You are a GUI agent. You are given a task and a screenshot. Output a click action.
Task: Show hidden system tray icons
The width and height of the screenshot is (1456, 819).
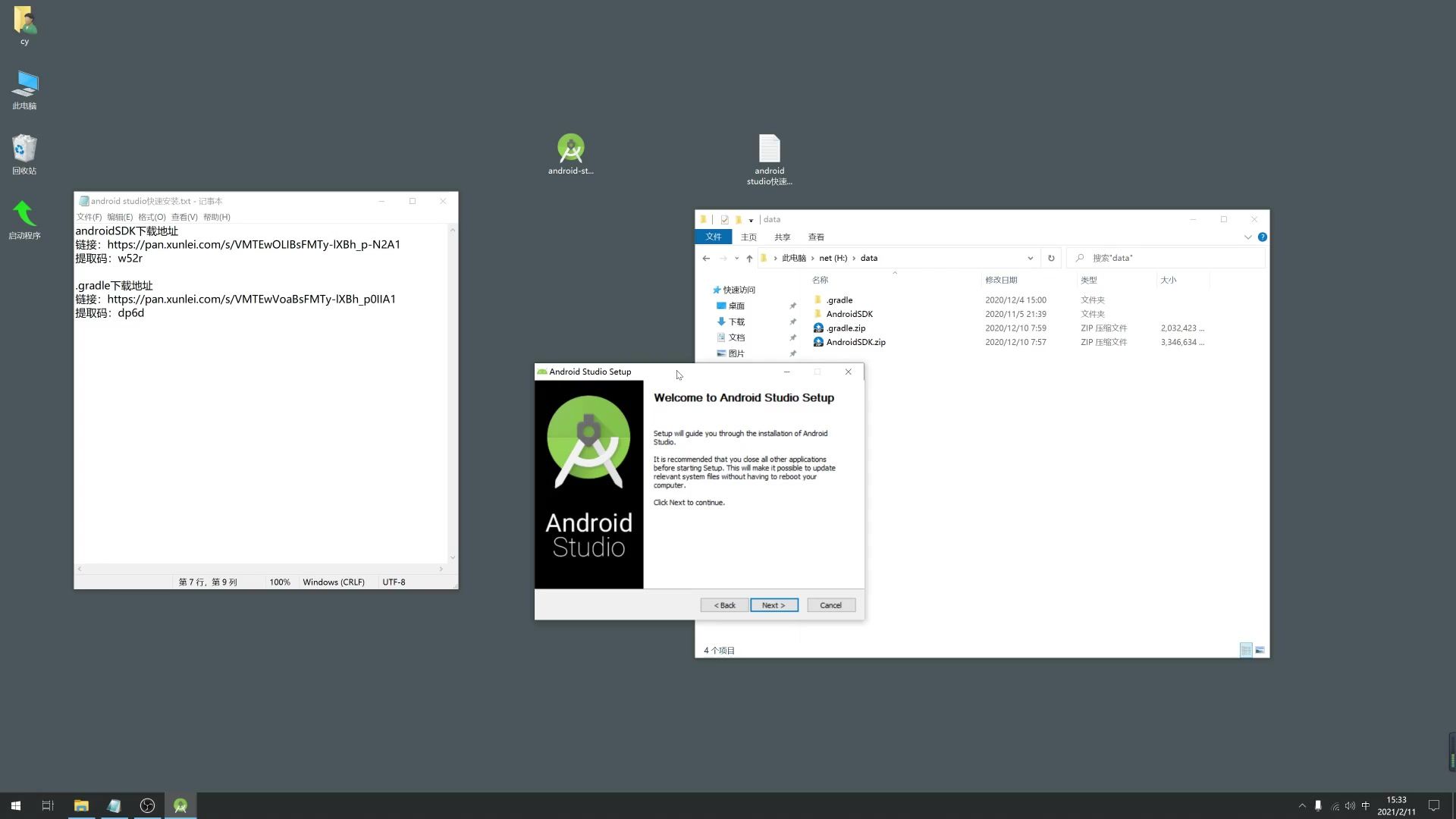(x=1302, y=805)
